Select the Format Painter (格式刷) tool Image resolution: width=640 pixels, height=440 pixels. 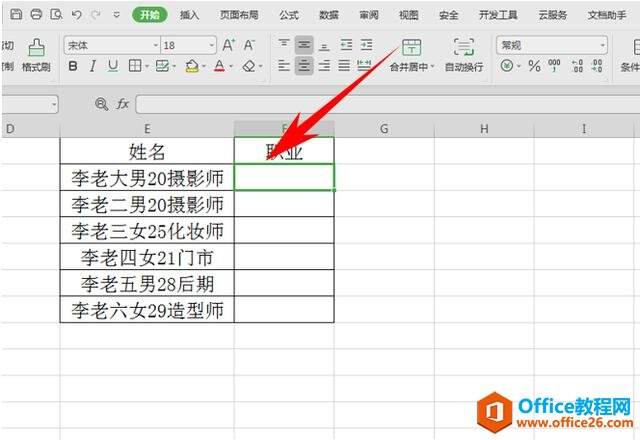(x=36, y=55)
